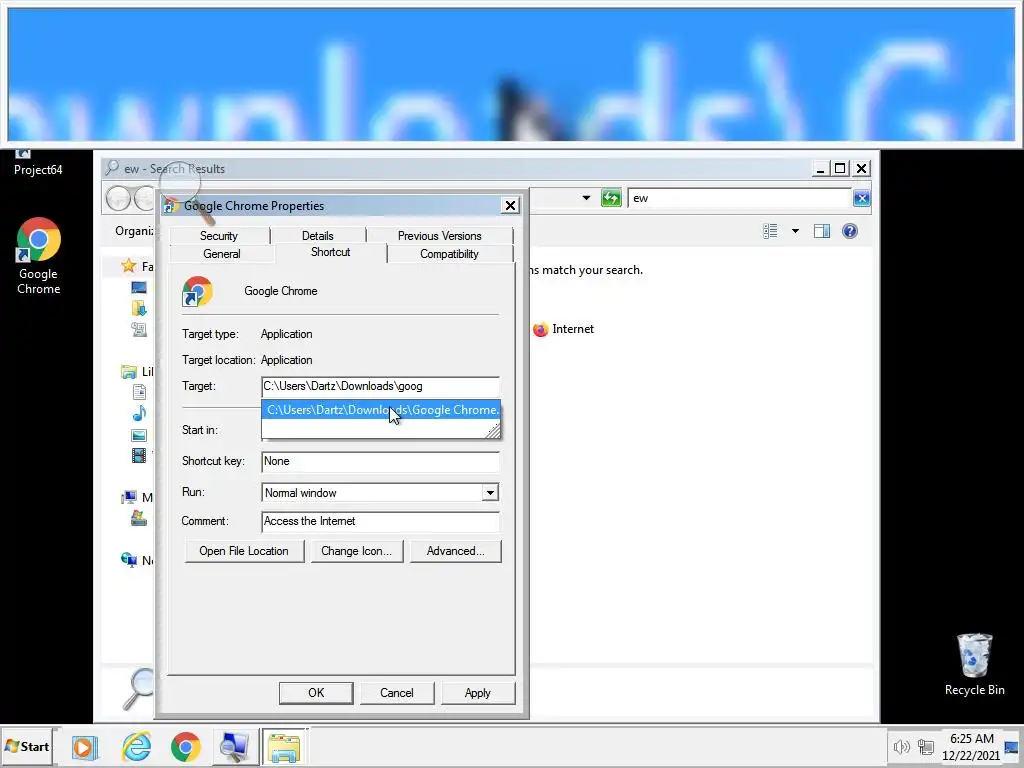Viewport: 1024px width, 768px height.
Task: Click Favorites star in Explorer navigation pane
Action: (x=129, y=266)
